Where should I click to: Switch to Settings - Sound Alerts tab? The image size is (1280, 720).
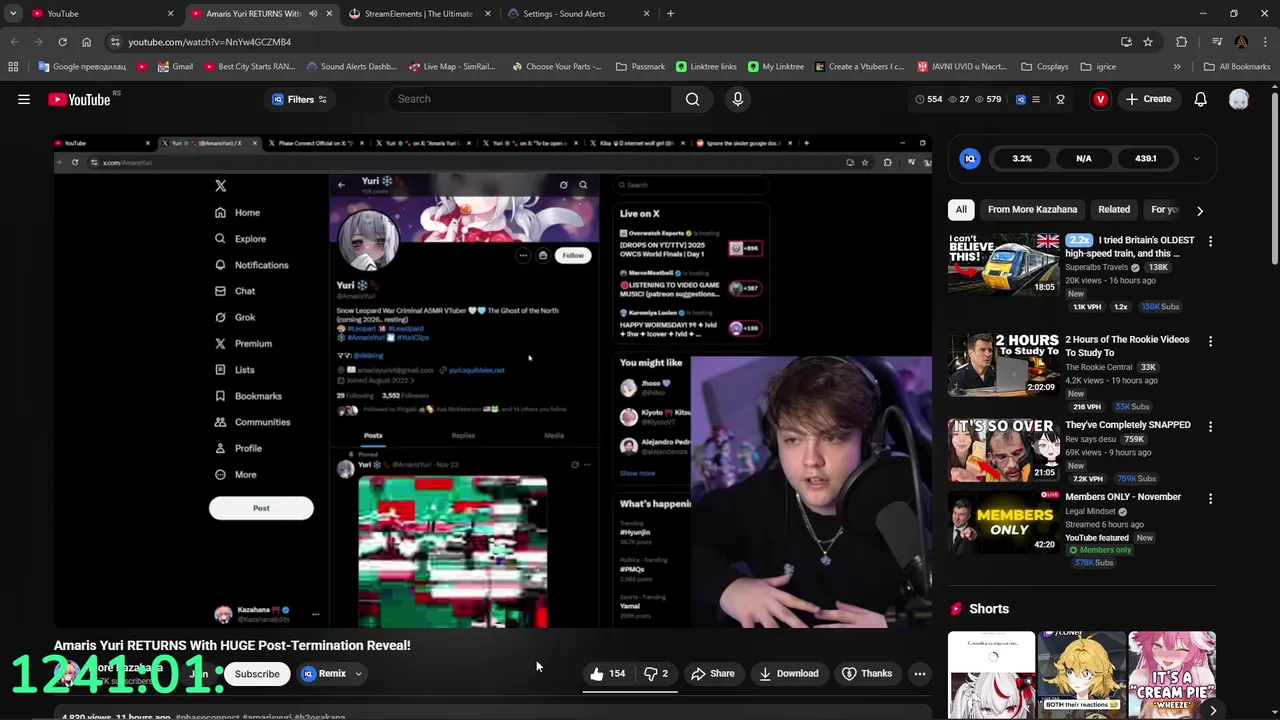pos(577,14)
